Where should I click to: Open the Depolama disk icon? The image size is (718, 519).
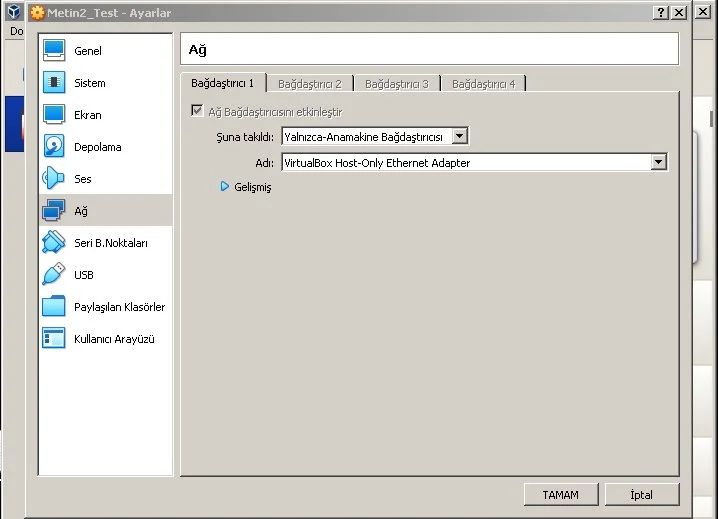[54, 147]
